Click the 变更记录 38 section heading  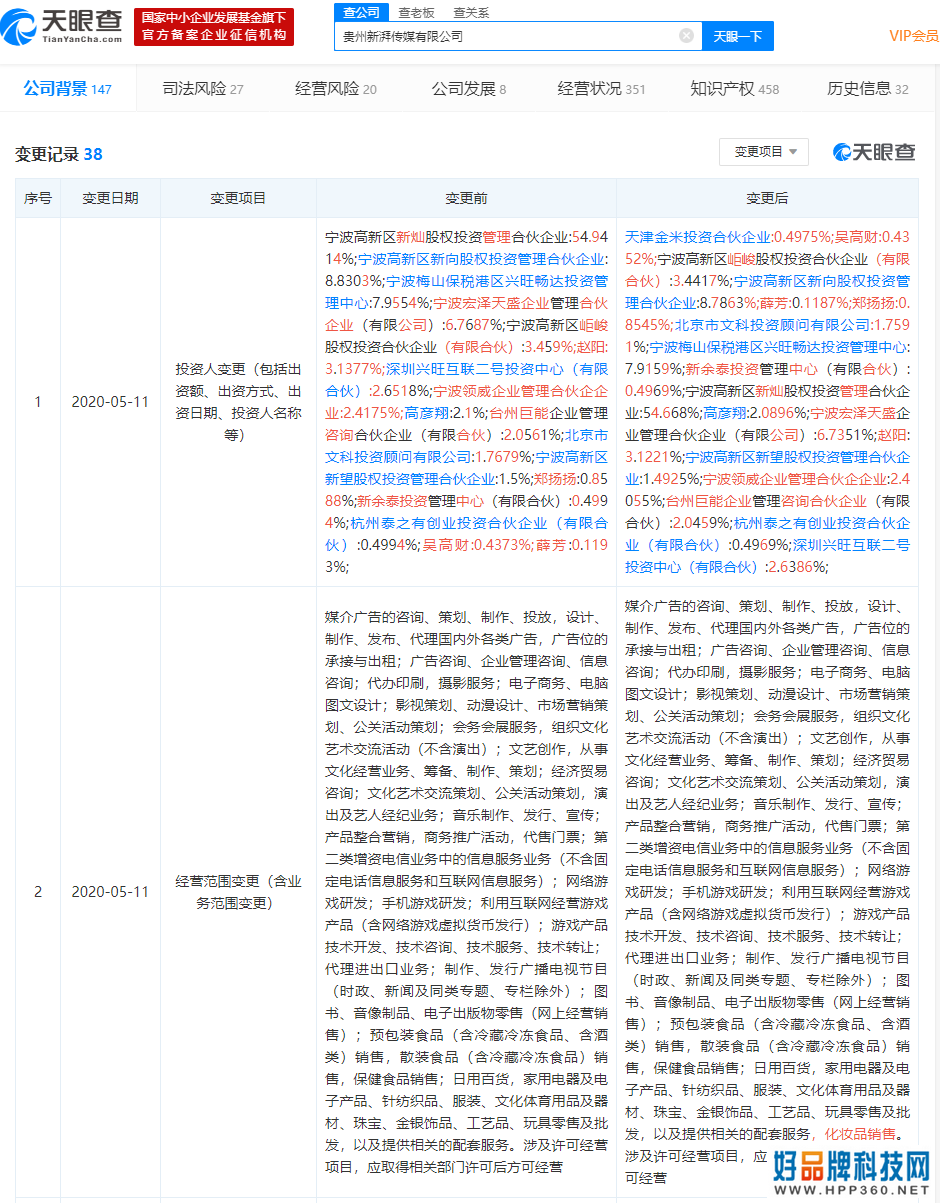tap(59, 154)
